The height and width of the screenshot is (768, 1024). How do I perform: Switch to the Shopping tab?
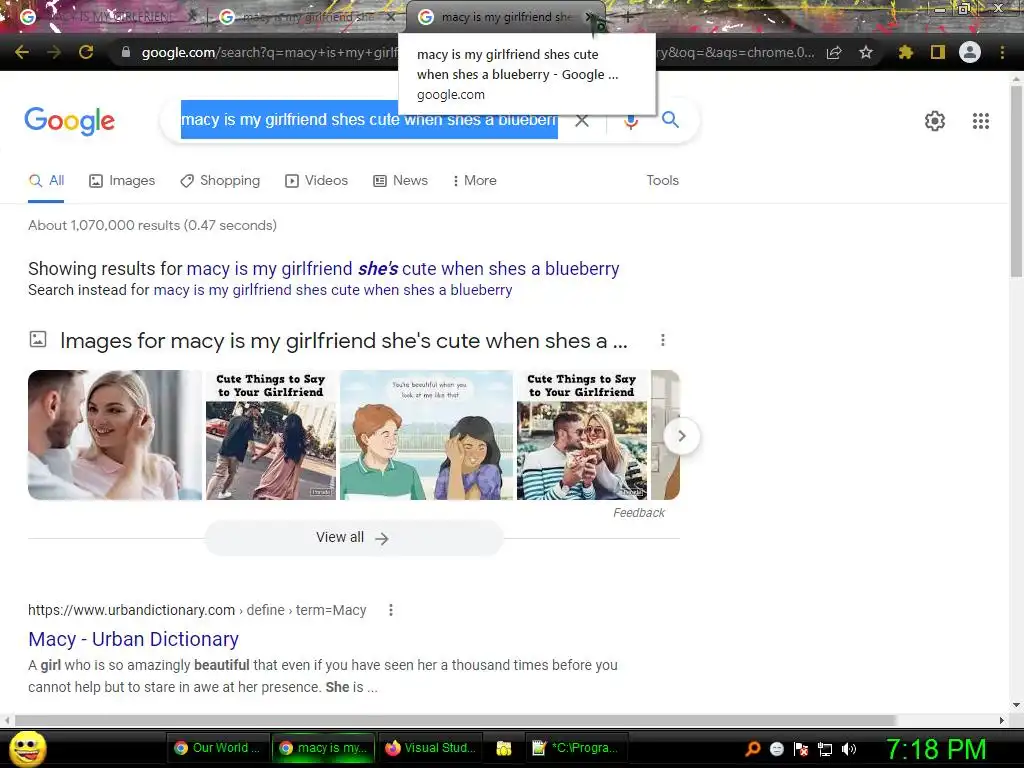tap(220, 181)
